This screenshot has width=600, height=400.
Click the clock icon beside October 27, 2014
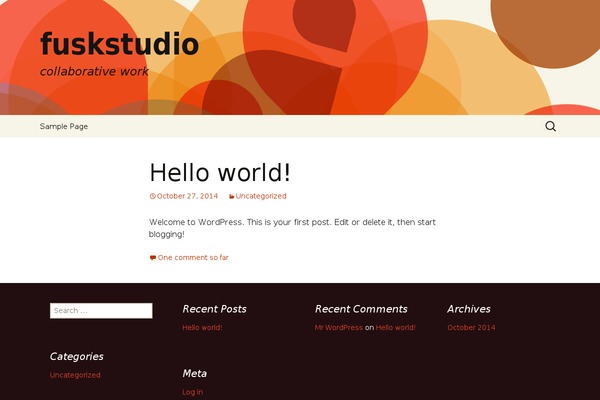(x=152, y=196)
